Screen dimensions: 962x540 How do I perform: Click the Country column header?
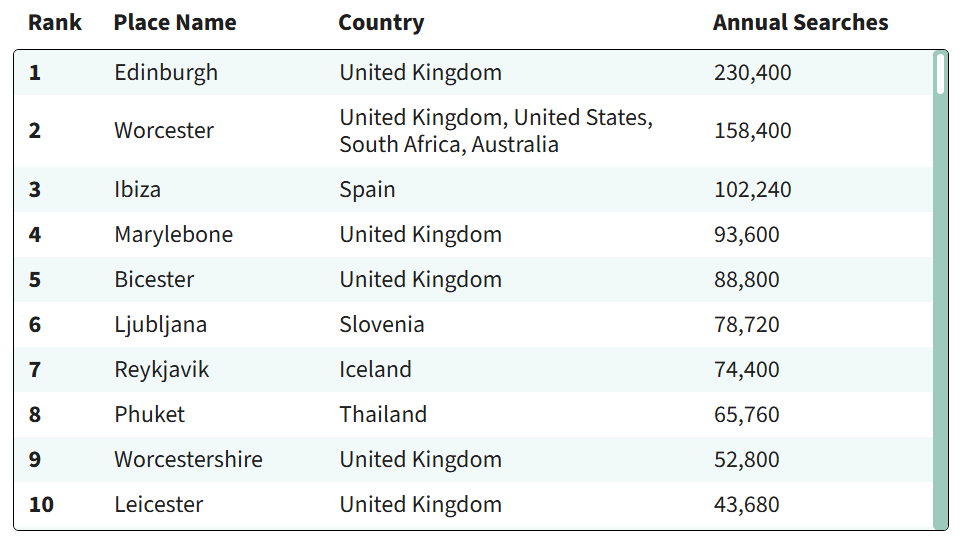click(381, 23)
